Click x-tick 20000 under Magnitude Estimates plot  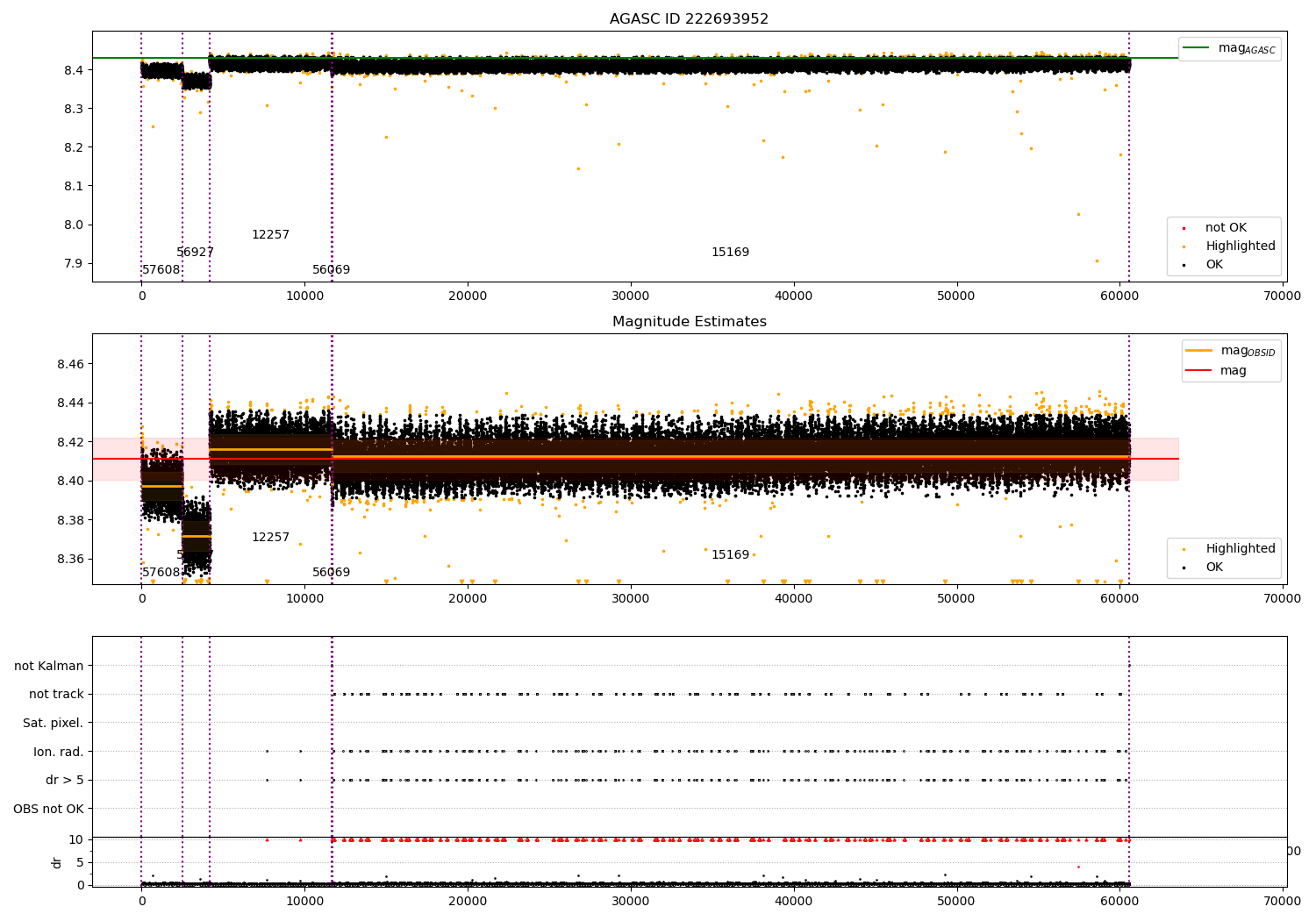point(468,599)
